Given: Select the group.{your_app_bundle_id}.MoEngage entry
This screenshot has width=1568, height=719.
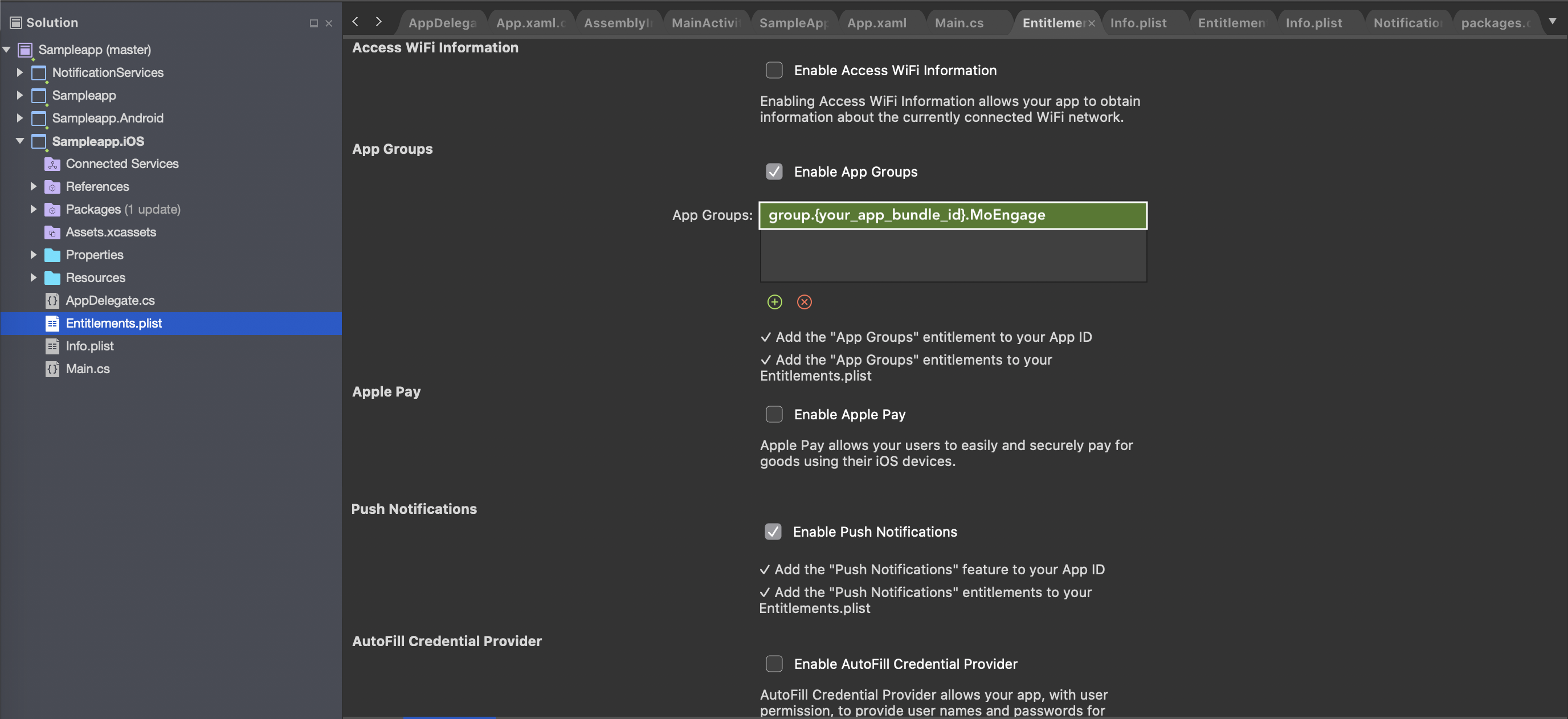Looking at the screenshot, I should click(x=953, y=215).
